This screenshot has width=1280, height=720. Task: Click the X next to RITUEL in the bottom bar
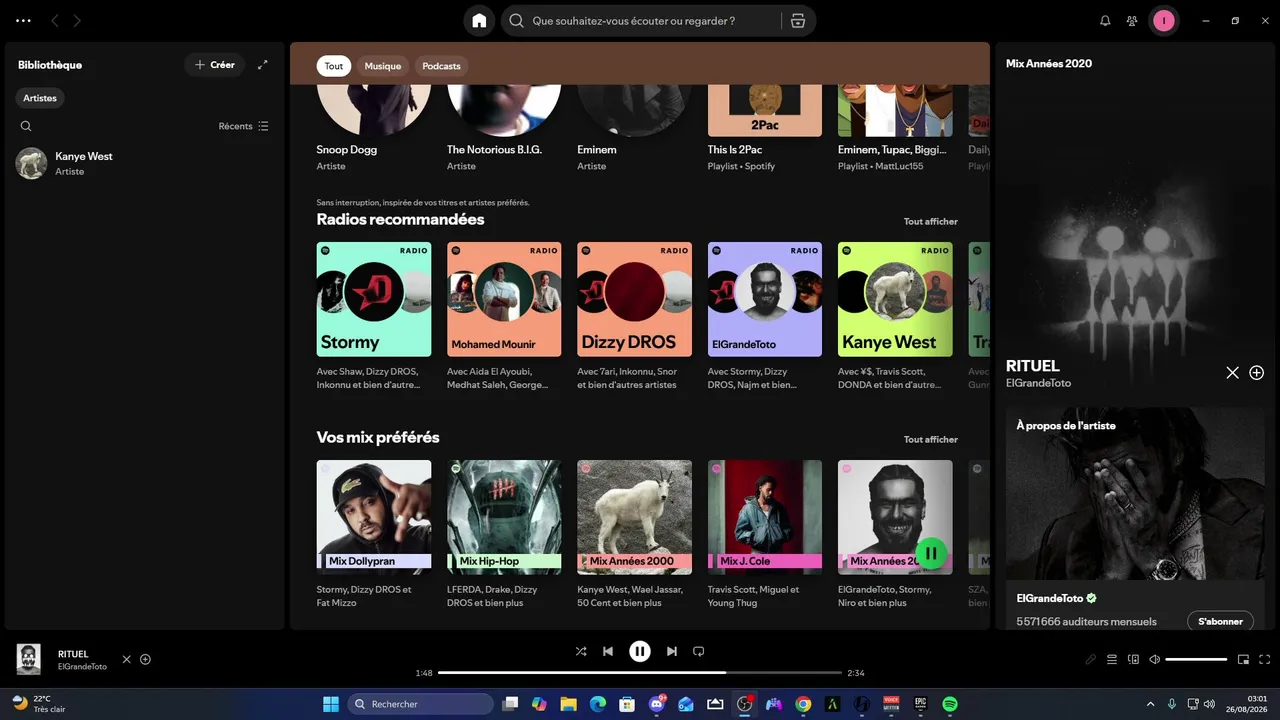(x=126, y=660)
